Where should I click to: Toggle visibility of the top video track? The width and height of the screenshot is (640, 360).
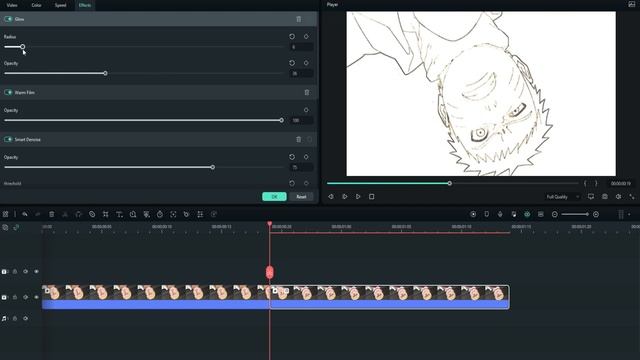[36, 271]
